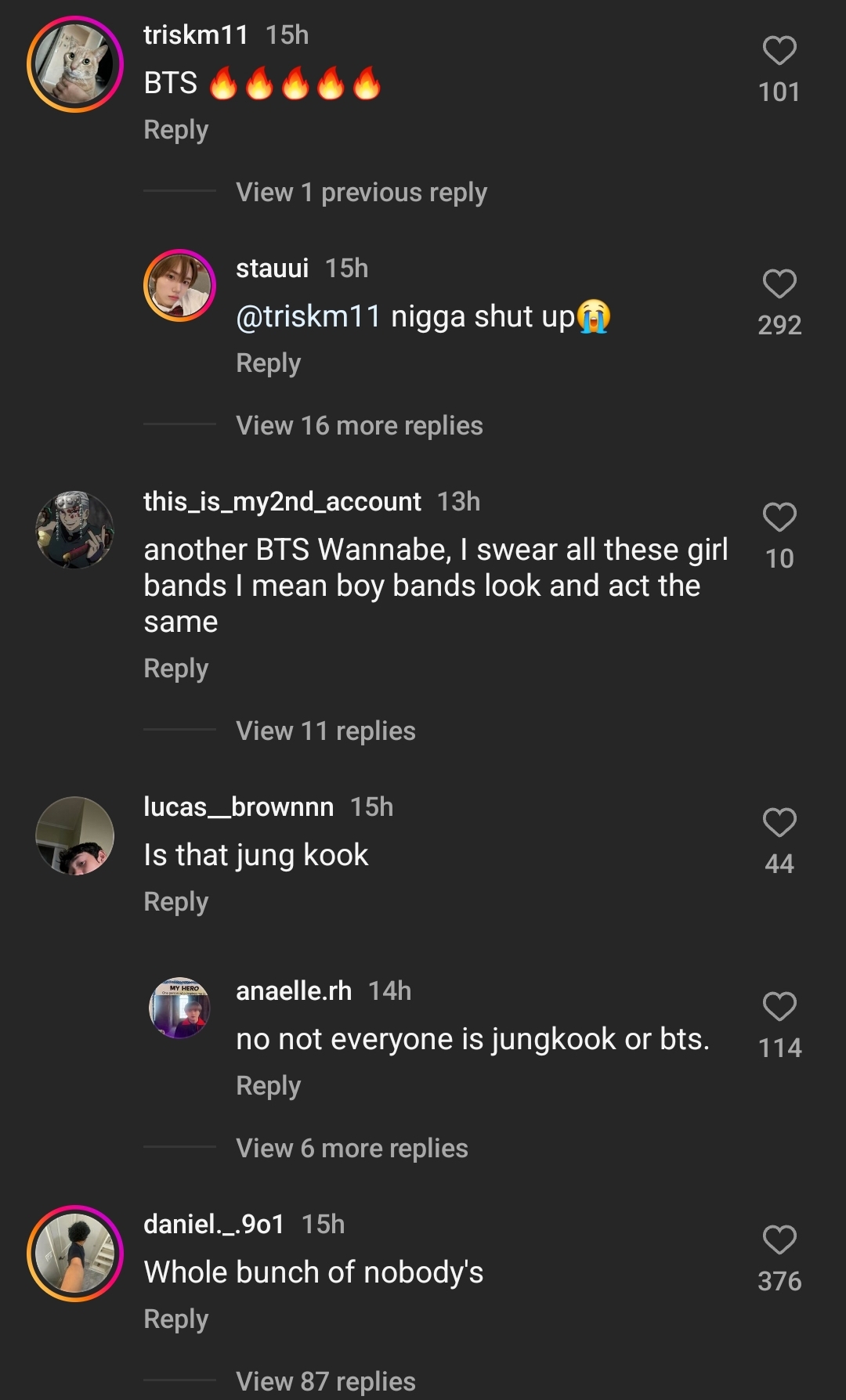
Task: Show View 11 replies thread
Action: pyautogui.click(x=325, y=731)
